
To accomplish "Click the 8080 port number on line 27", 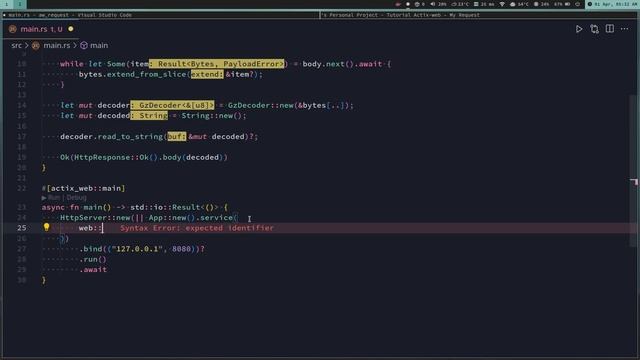I will tap(181, 249).
